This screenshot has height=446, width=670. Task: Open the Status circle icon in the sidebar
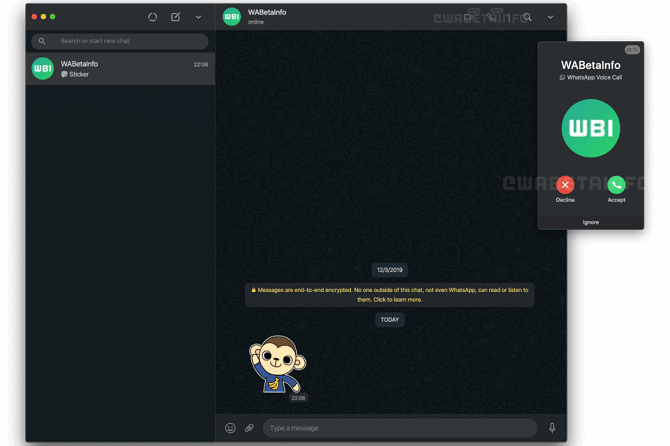point(153,17)
